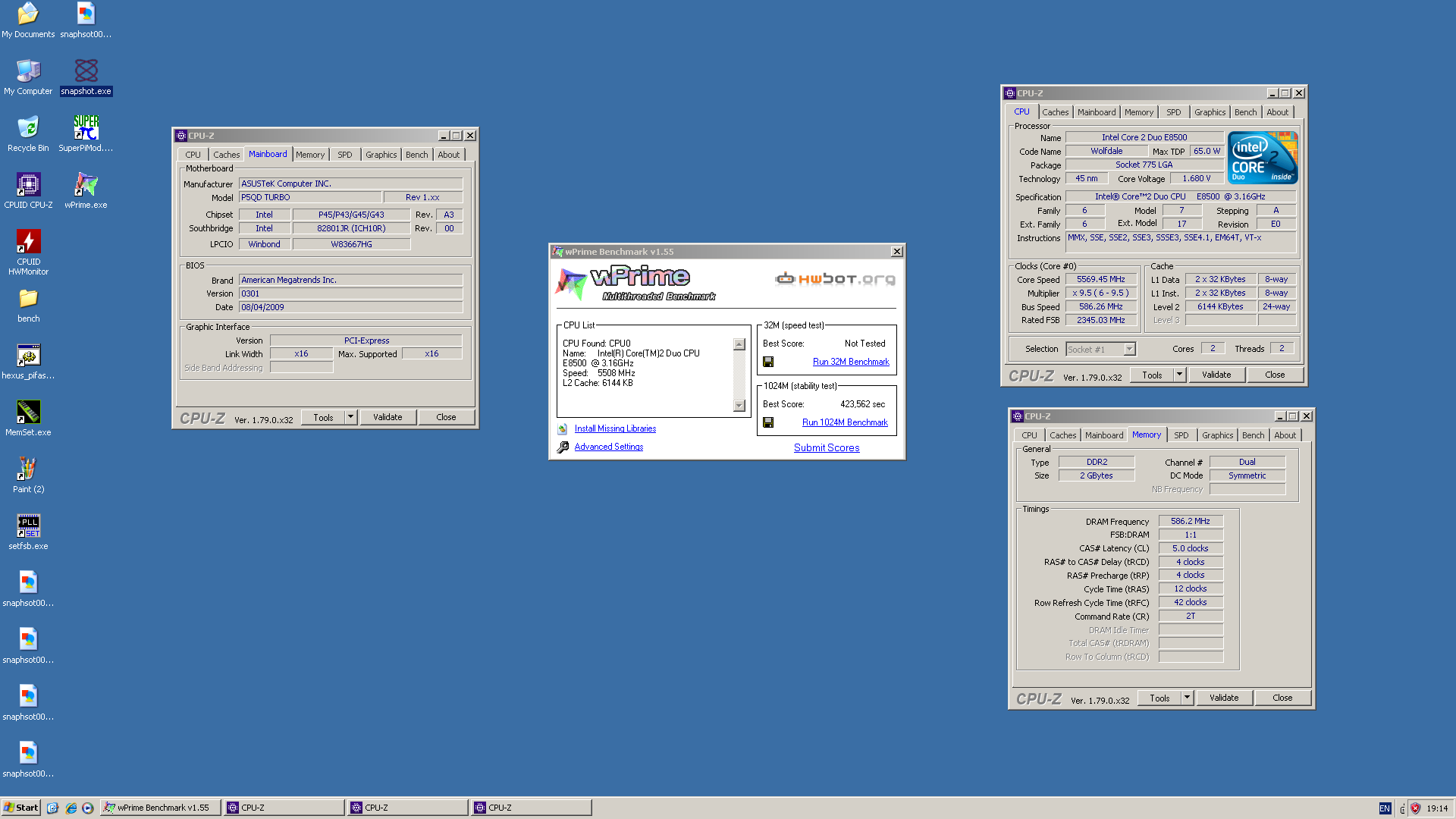Click Validate in Mainboard CPU-Z window
1456x819 pixels.
click(x=388, y=417)
